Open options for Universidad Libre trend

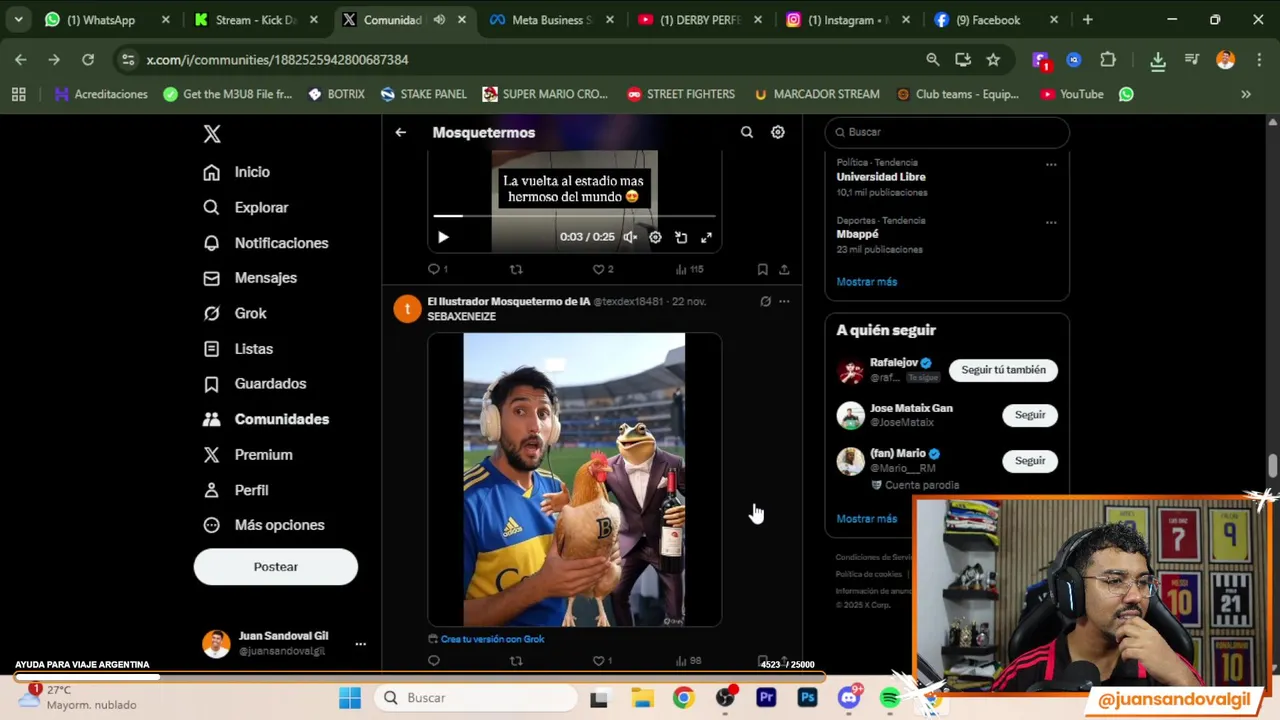[1051, 165]
